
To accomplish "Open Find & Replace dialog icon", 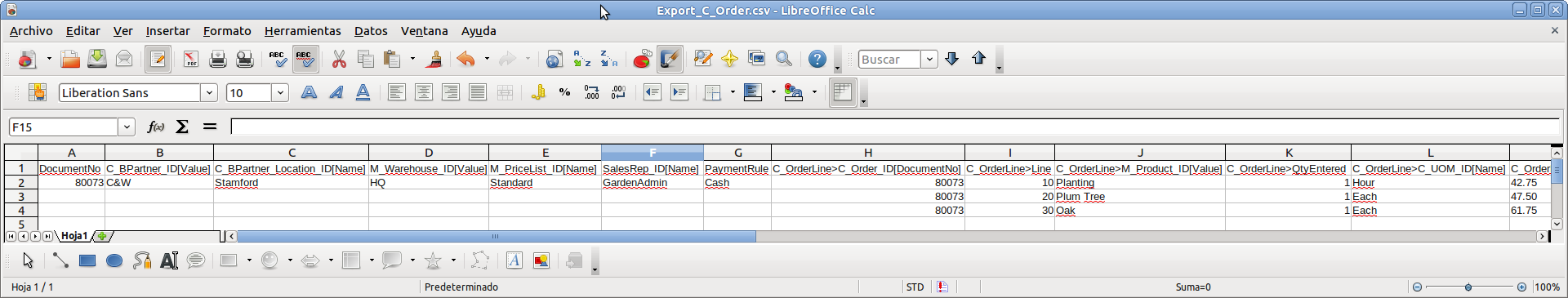I will pyautogui.click(x=702, y=59).
